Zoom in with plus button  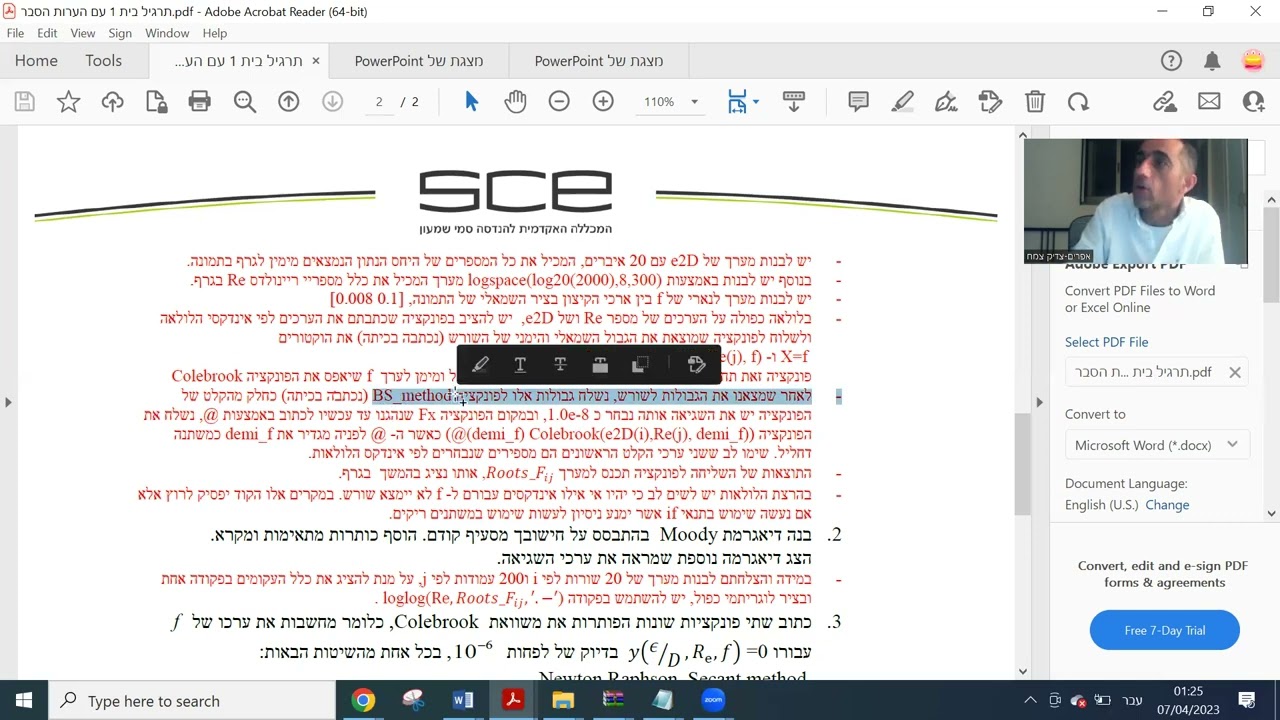pos(603,101)
